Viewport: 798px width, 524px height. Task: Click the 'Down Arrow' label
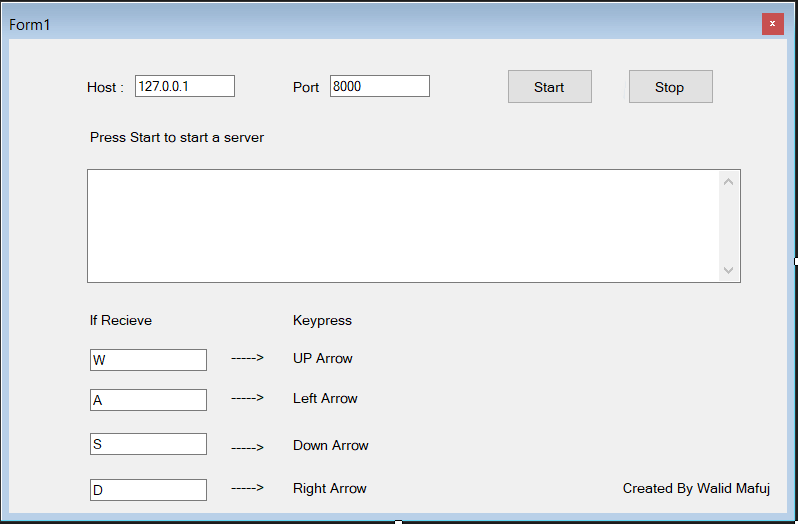[x=331, y=445]
